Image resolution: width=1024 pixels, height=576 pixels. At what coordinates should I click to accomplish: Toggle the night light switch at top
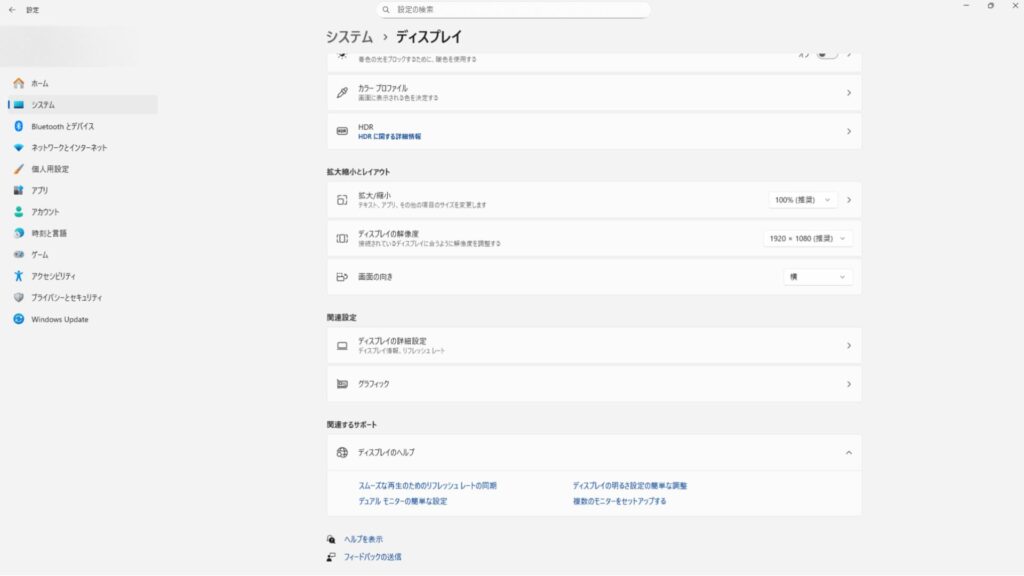pyautogui.click(x=826, y=54)
